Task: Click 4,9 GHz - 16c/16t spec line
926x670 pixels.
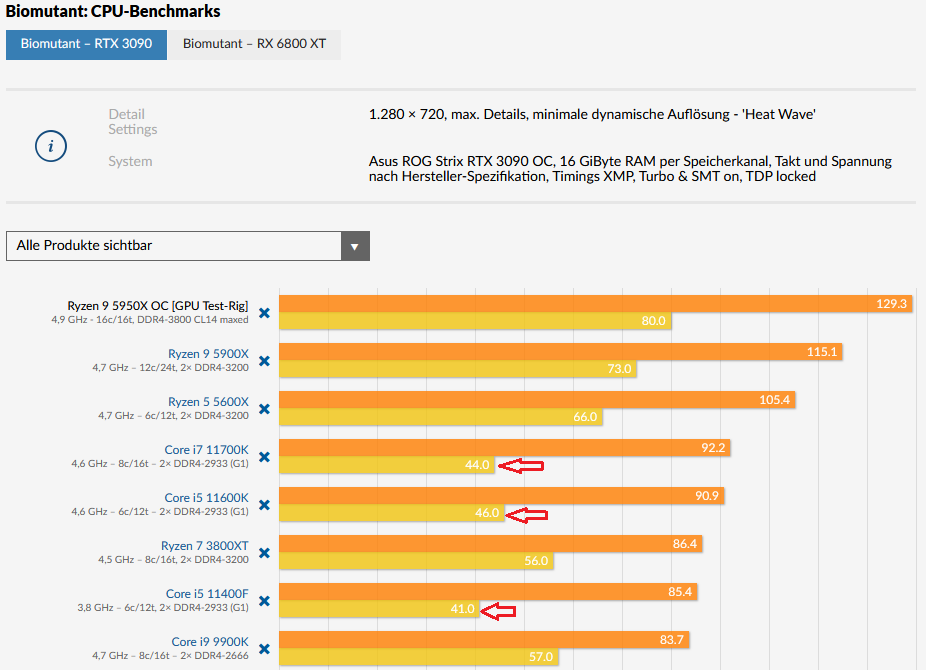Action: click(x=150, y=319)
